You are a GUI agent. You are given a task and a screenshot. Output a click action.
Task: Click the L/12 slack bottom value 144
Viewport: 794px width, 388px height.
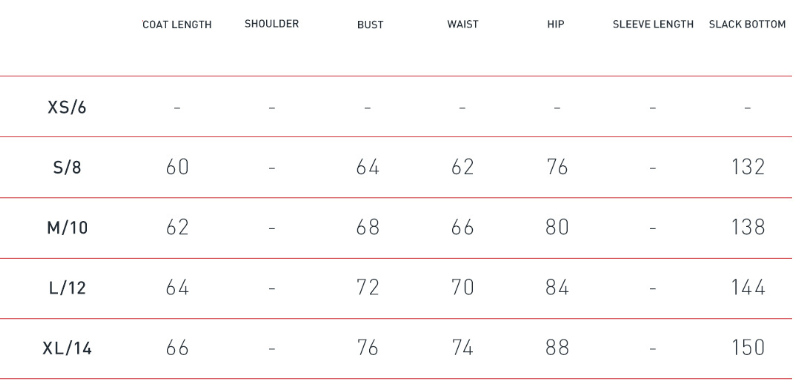tap(748, 288)
